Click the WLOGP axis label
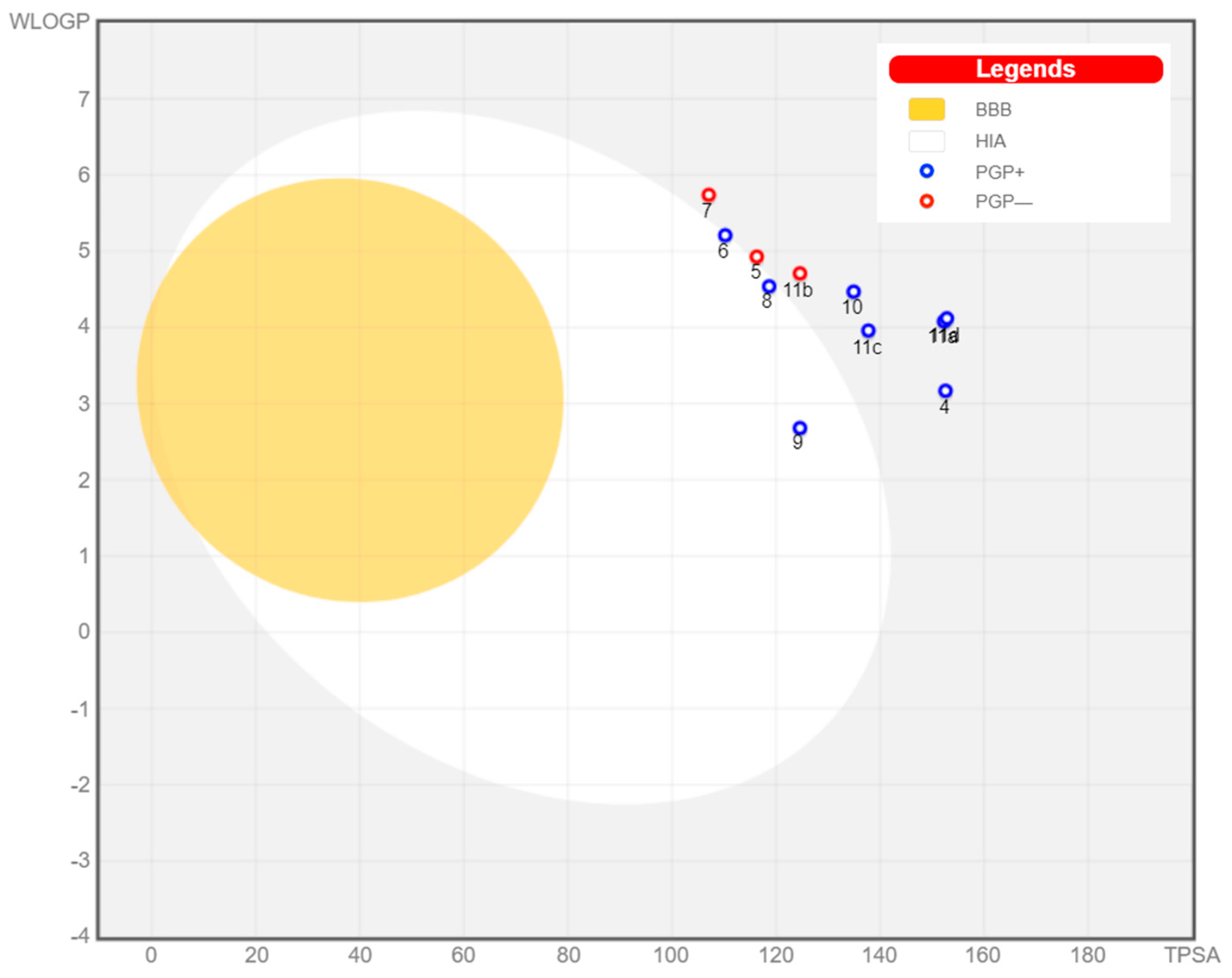Screen dimensions: 1232x978 [49, 22]
